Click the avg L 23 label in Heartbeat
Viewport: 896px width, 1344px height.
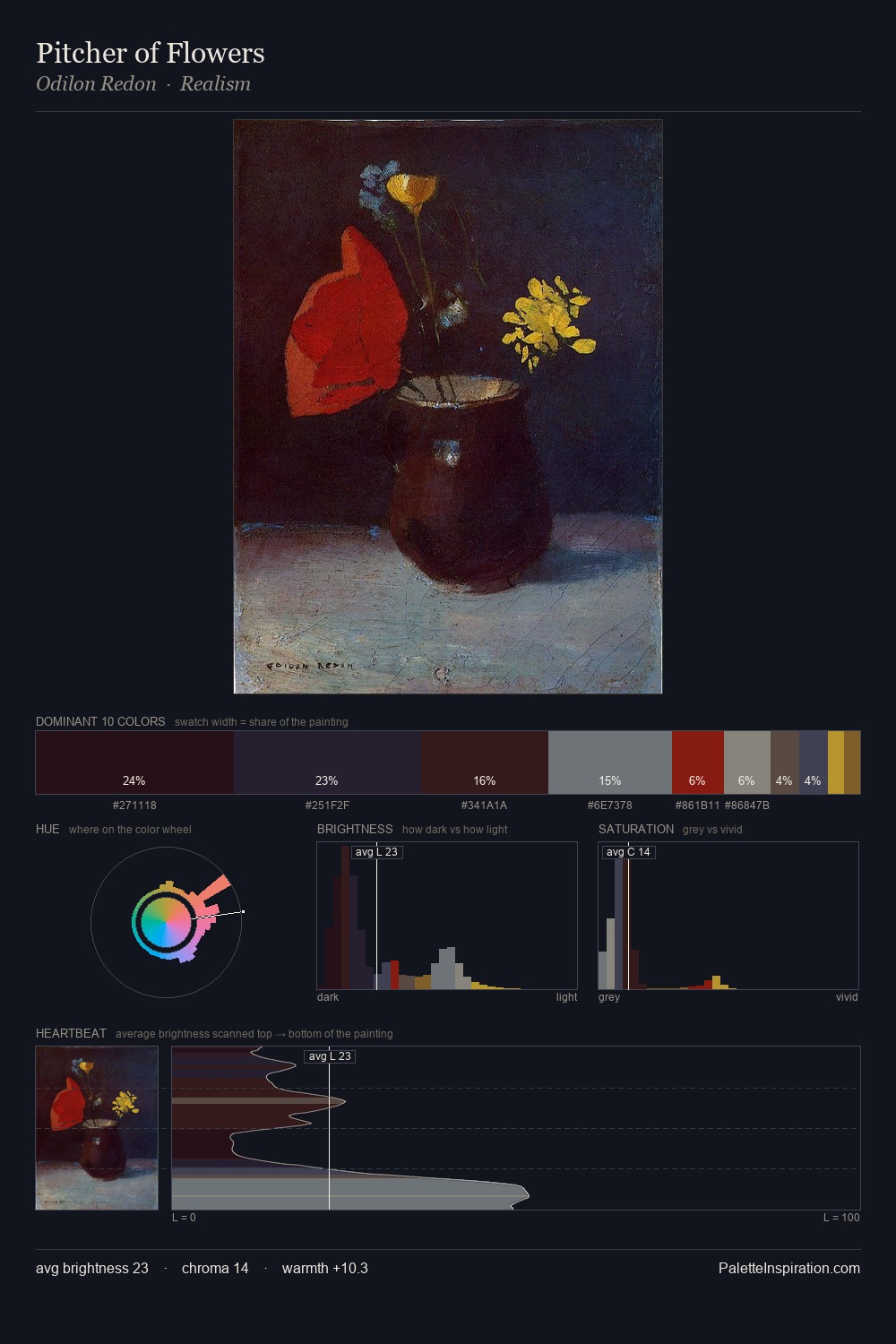pos(330,1056)
